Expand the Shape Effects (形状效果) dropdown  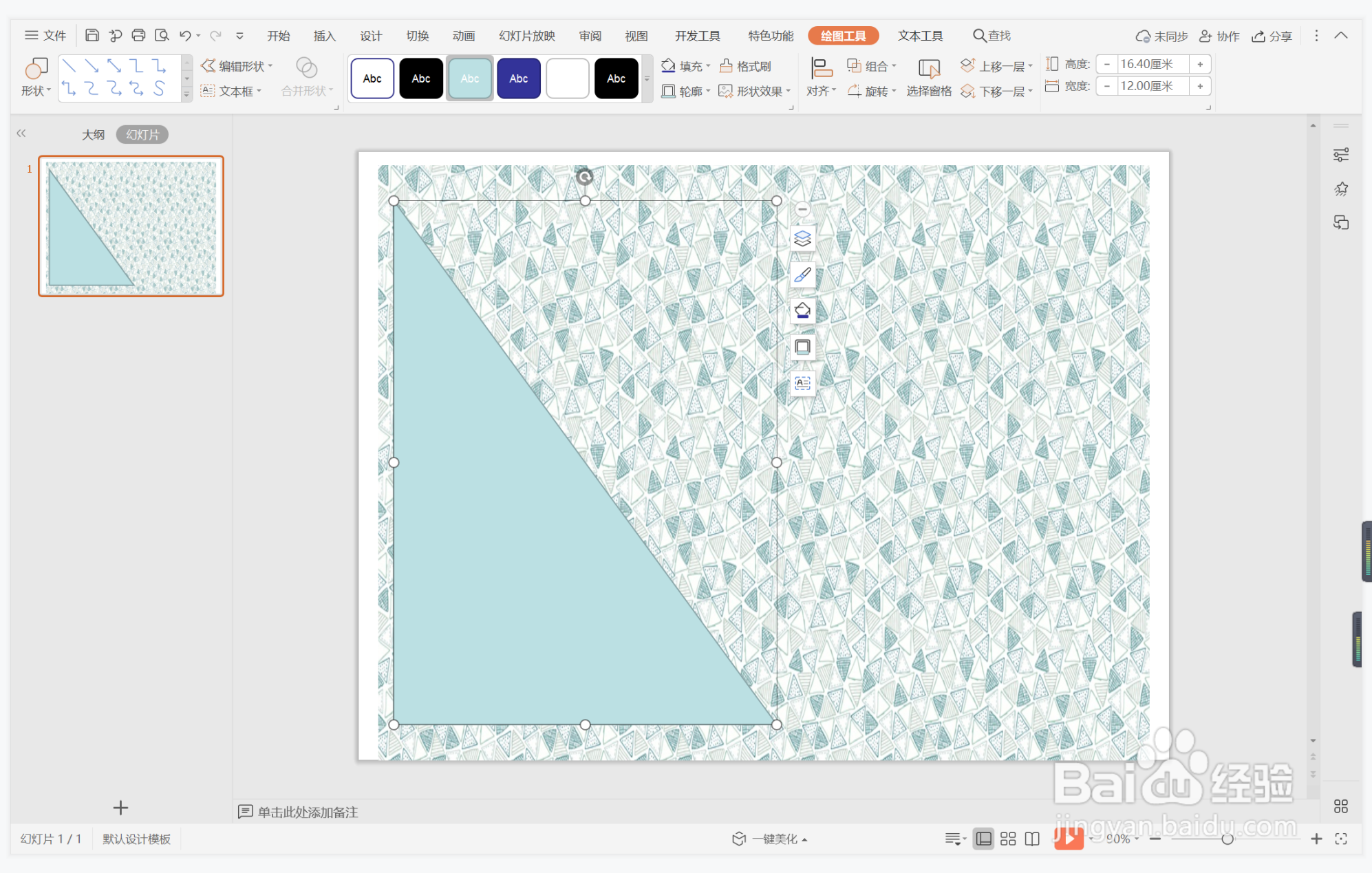(x=789, y=91)
